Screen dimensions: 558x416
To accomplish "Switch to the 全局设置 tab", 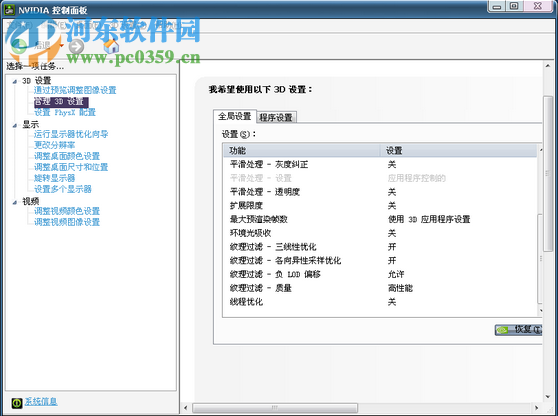I will pos(235,116).
